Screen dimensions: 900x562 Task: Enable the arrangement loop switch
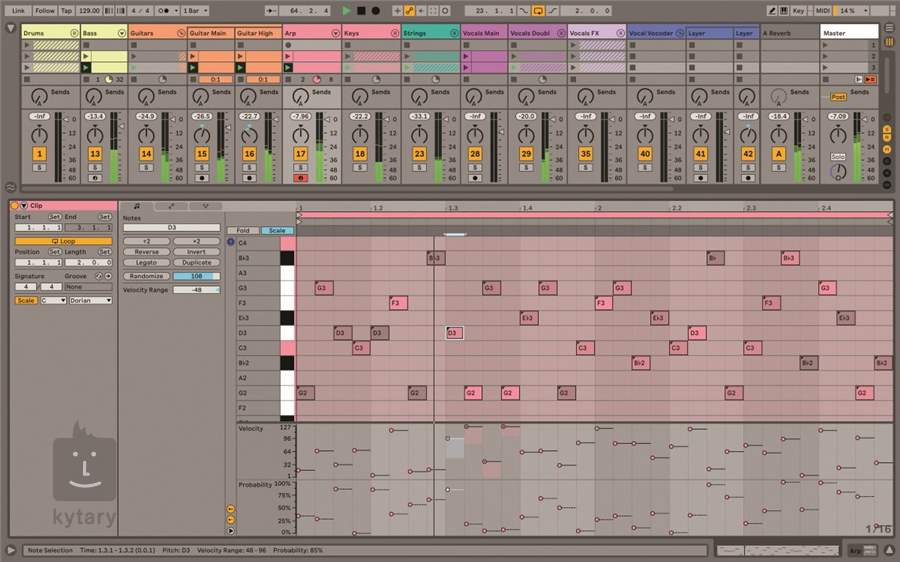click(x=538, y=10)
